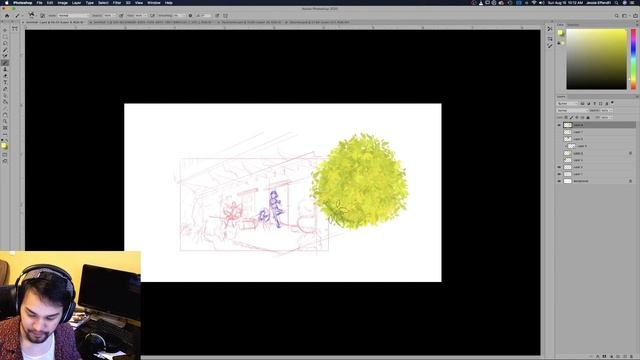Click the Change Screen Mode icon

5,161
